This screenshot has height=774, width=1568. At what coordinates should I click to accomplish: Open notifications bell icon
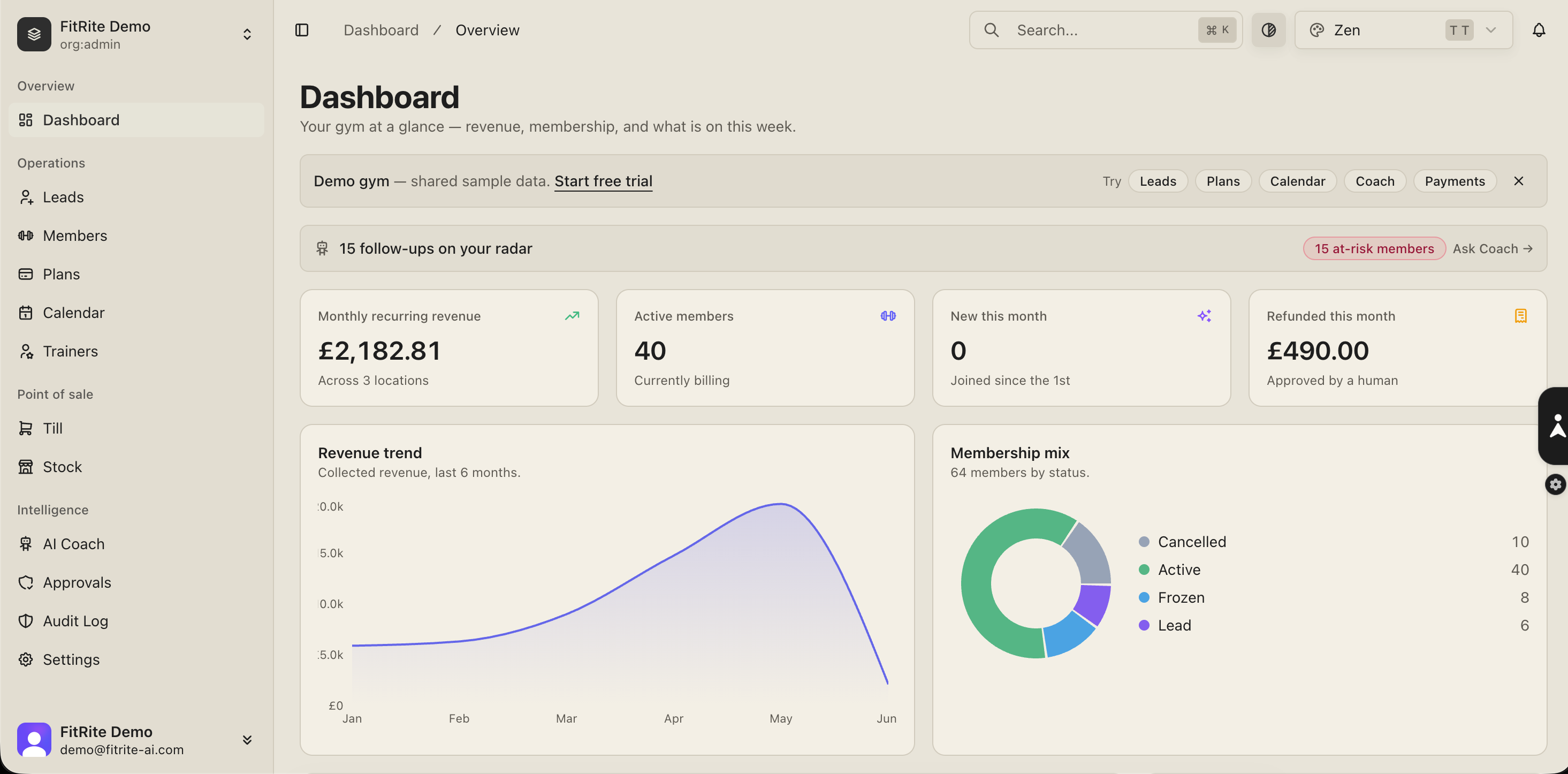(x=1538, y=30)
